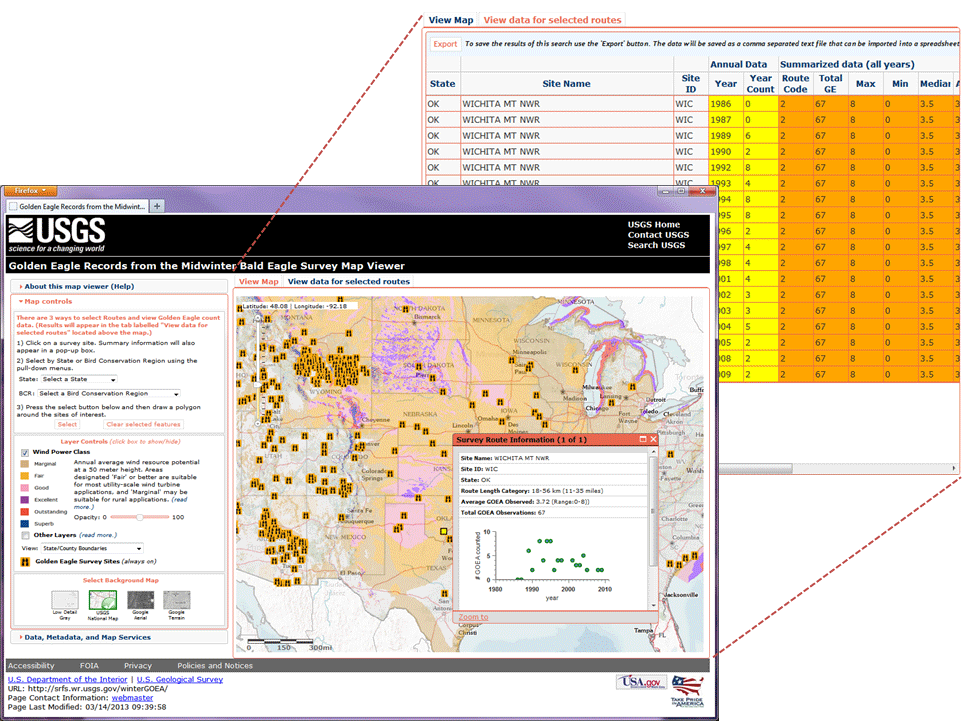The height and width of the screenshot is (721, 964).
Task: Click the USA.gov logo in footer
Action: 638,682
